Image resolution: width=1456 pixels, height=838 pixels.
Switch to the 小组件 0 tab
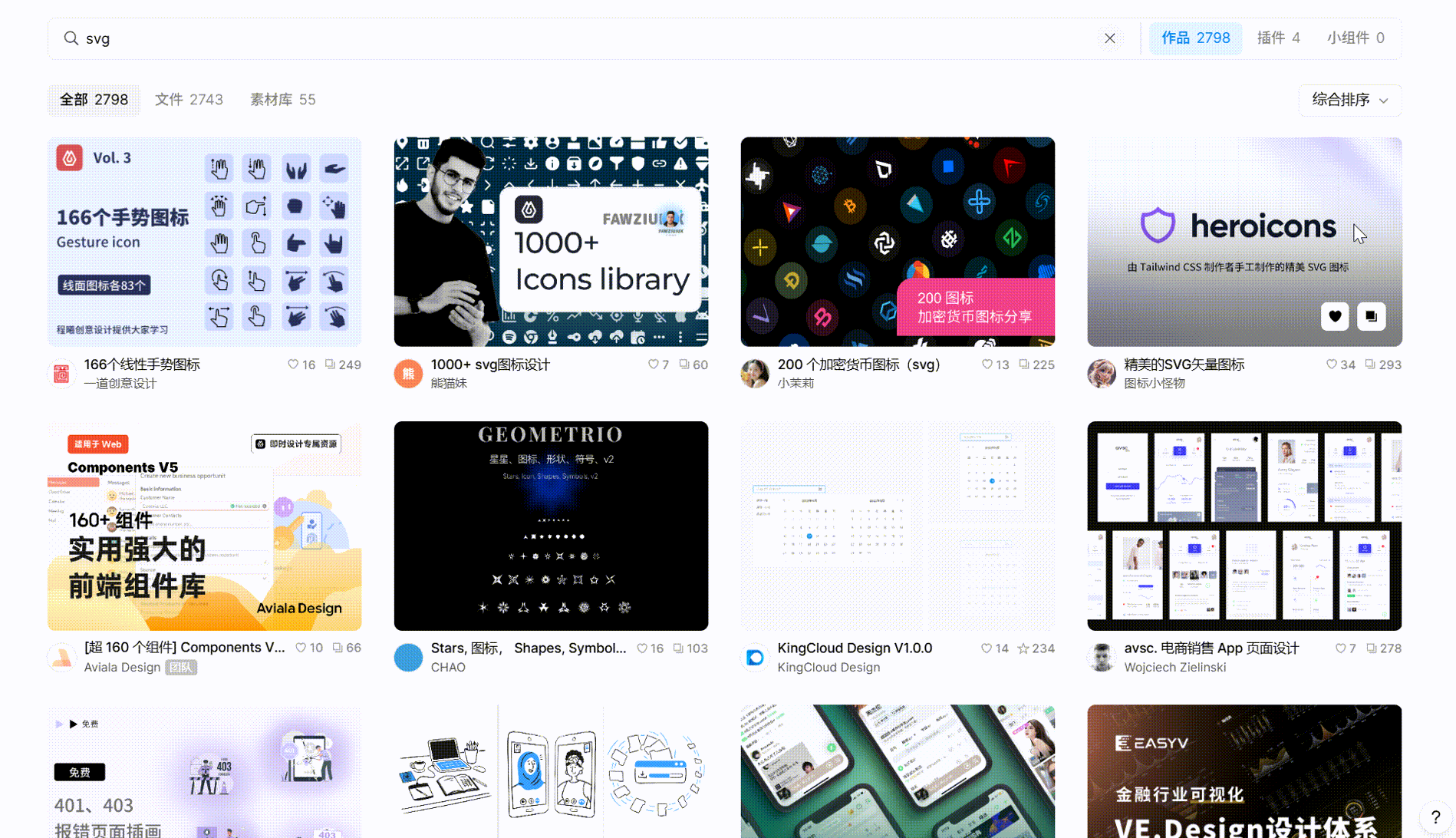point(1356,38)
